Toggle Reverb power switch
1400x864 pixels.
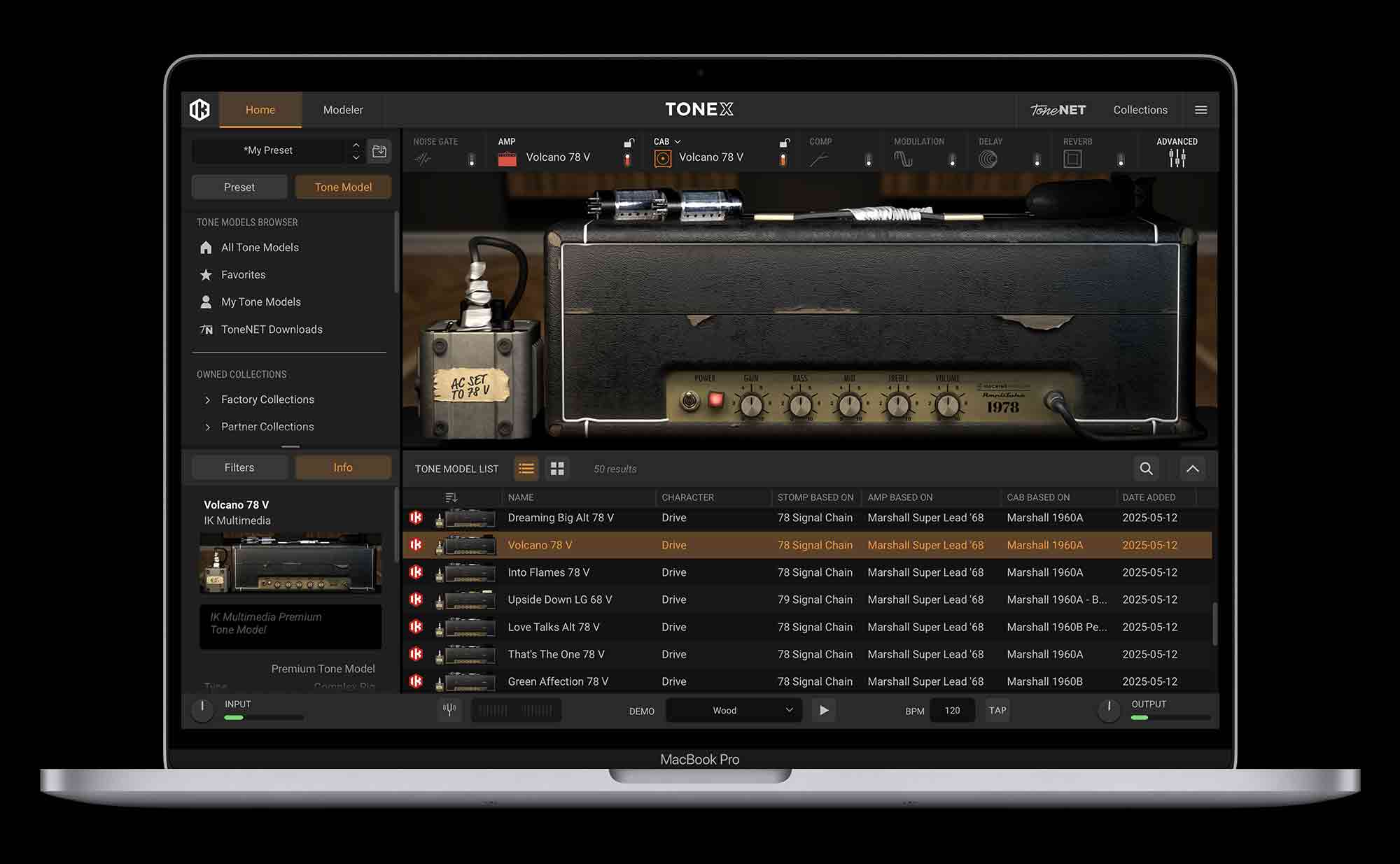(x=1121, y=160)
